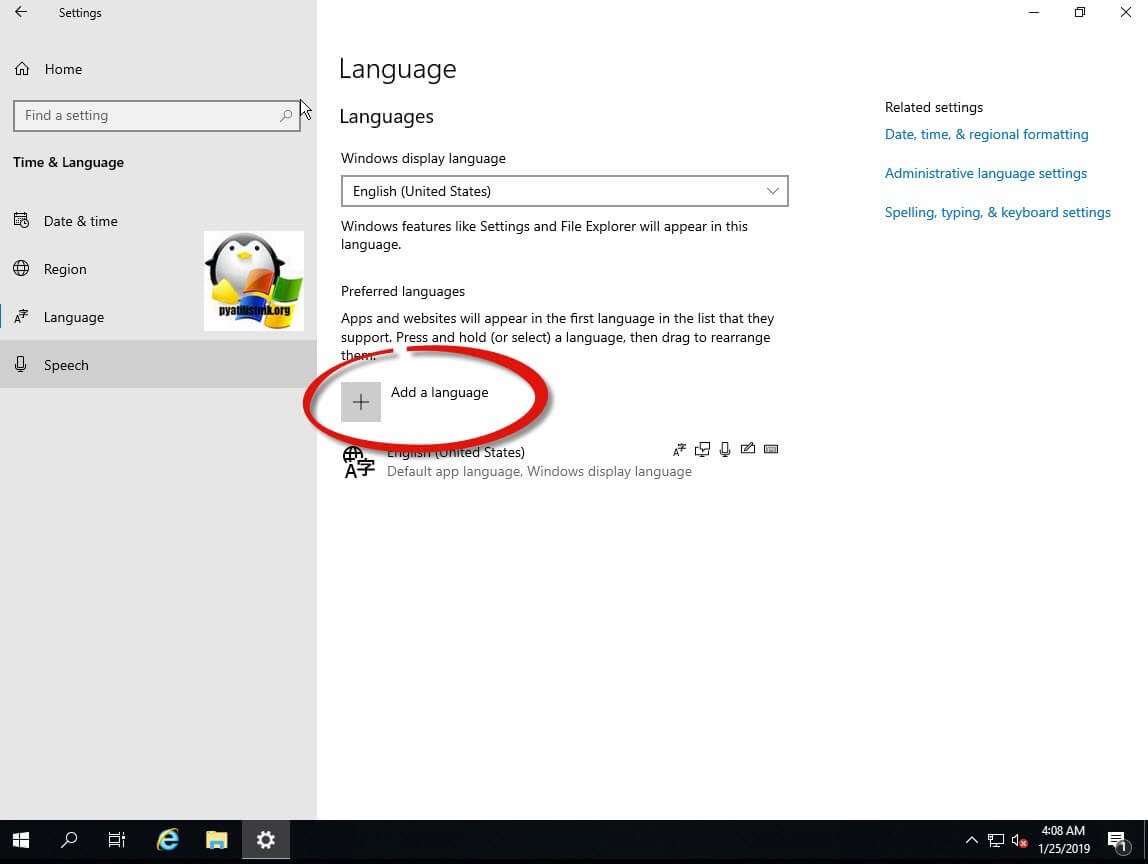Image resolution: width=1148 pixels, height=864 pixels.
Task: Open the notification action center icon
Action: 1118,841
